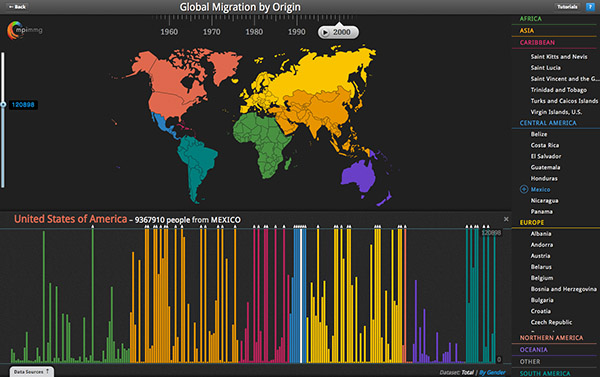Click the vertical scale slider handle
The height and width of the screenshot is (377, 600).
(3, 104)
